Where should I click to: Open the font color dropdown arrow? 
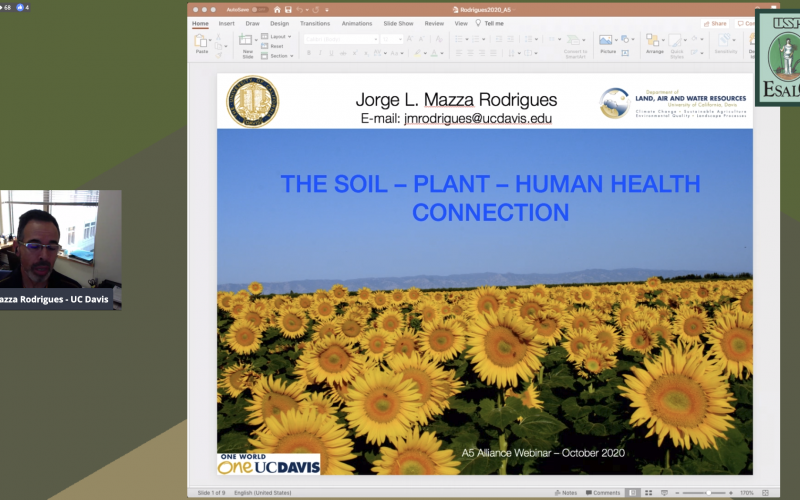pos(442,53)
